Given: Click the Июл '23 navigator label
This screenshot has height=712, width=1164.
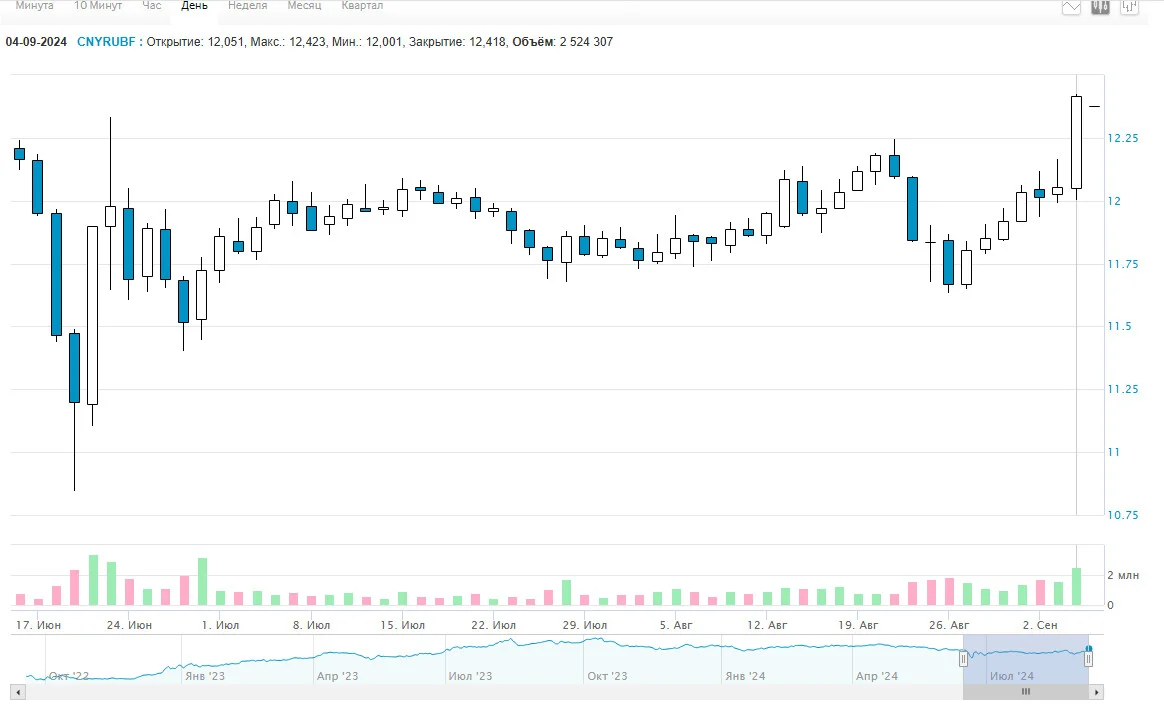Looking at the screenshot, I should [470, 676].
